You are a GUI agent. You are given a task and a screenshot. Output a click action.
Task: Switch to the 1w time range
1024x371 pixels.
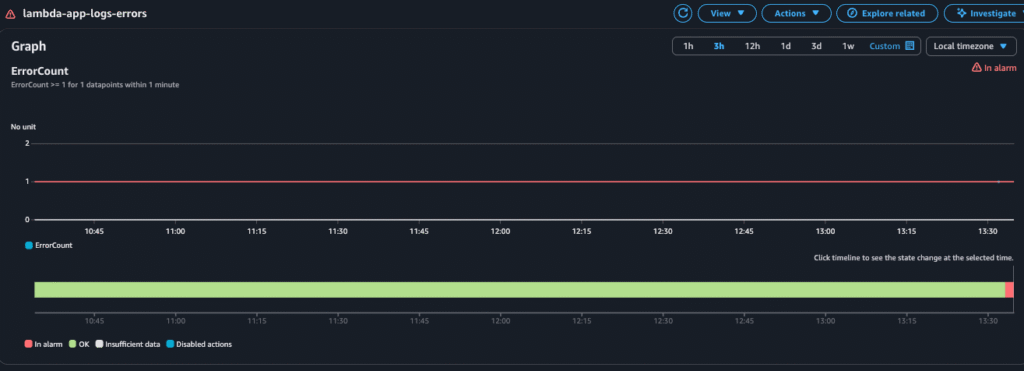click(848, 46)
